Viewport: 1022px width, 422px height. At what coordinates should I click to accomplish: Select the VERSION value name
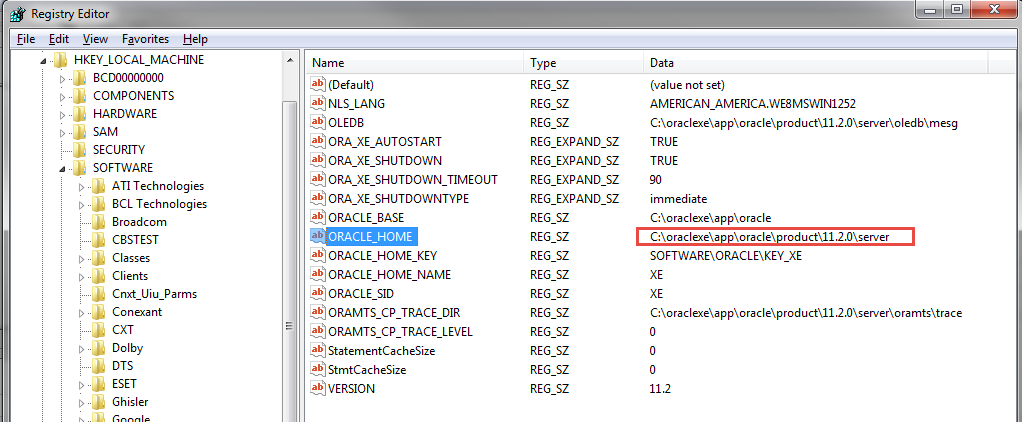click(x=351, y=388)
